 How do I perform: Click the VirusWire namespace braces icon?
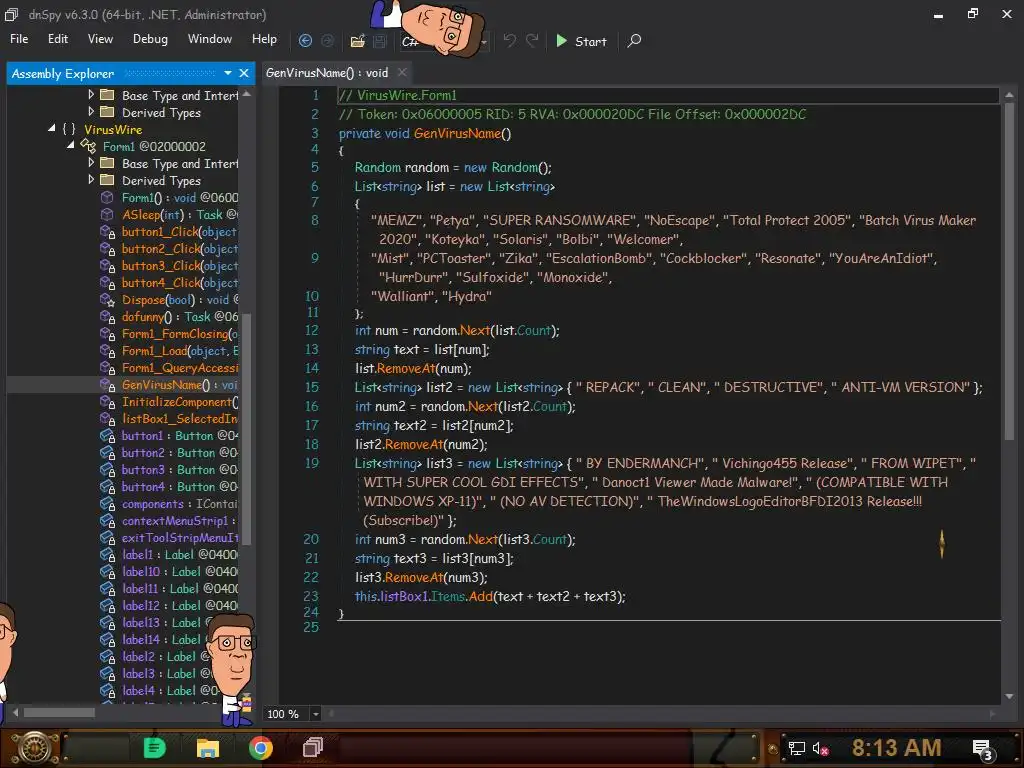[69, 129]
